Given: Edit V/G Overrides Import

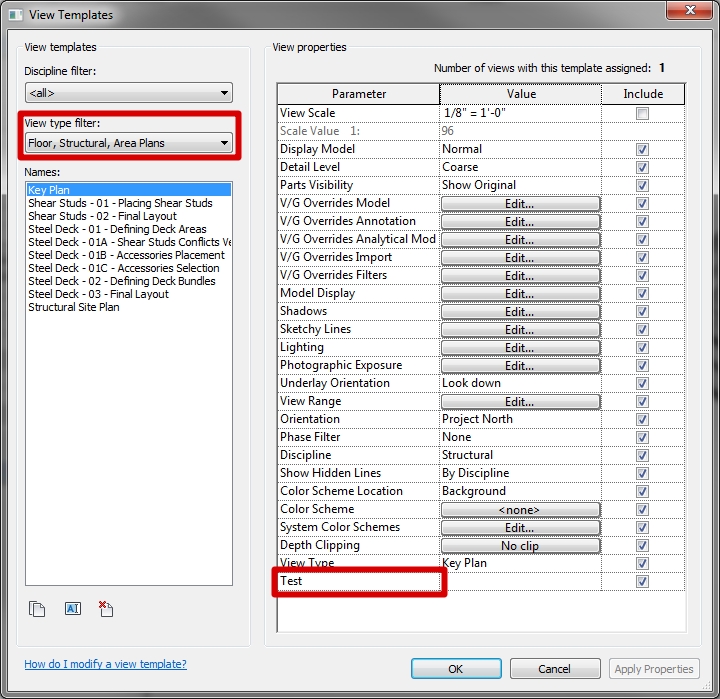Looking at the screenshot, I should pos(520,257).
